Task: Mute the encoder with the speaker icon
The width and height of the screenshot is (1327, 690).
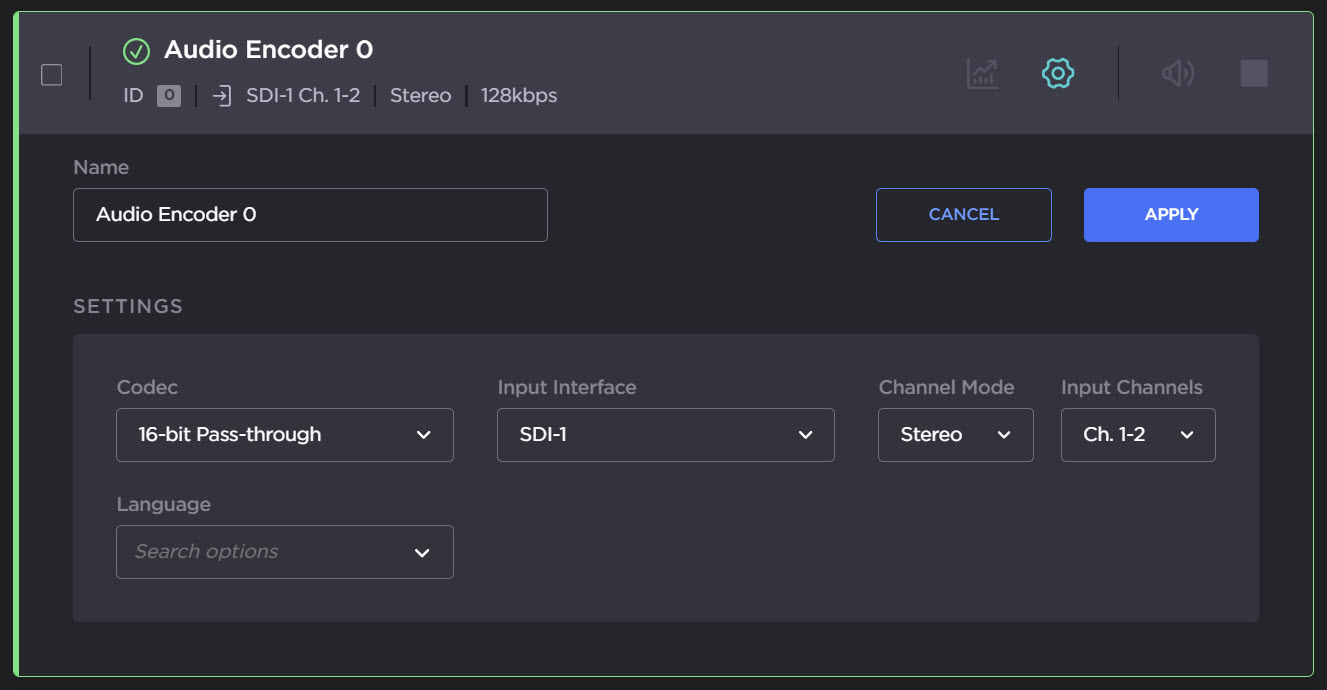Action: (x=1178, y=73)
